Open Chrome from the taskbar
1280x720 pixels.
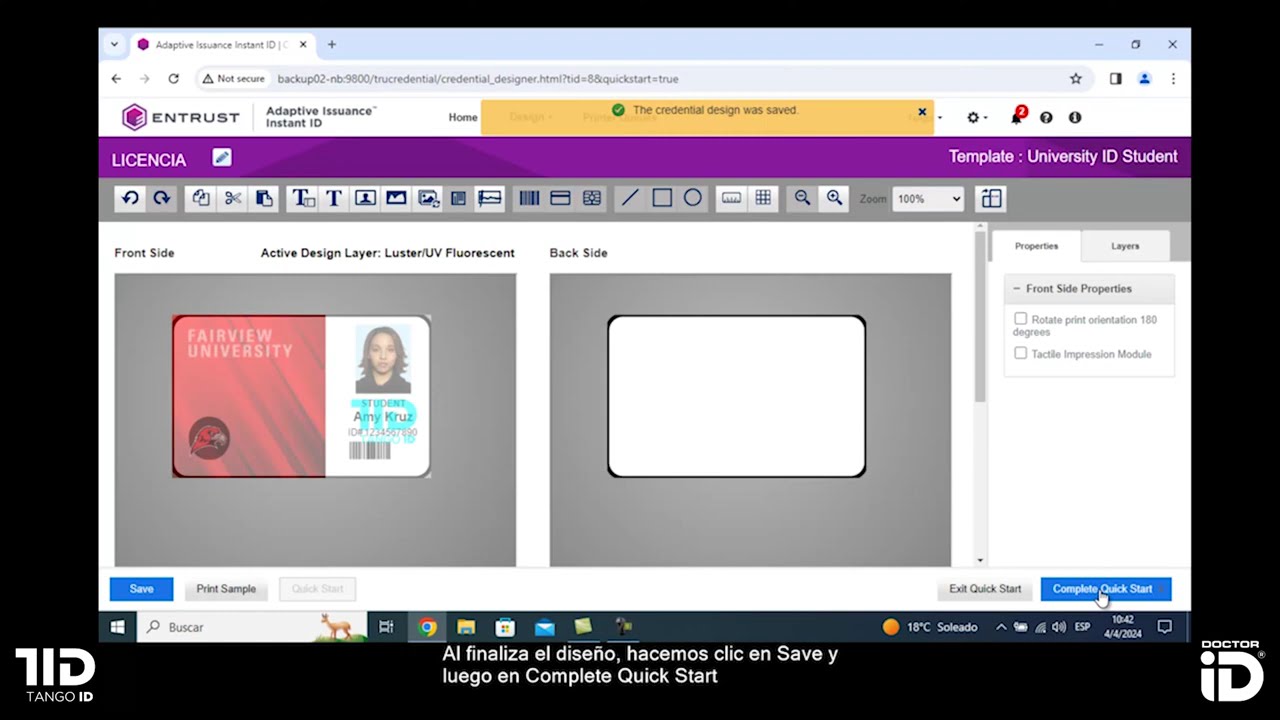point(427,627)
